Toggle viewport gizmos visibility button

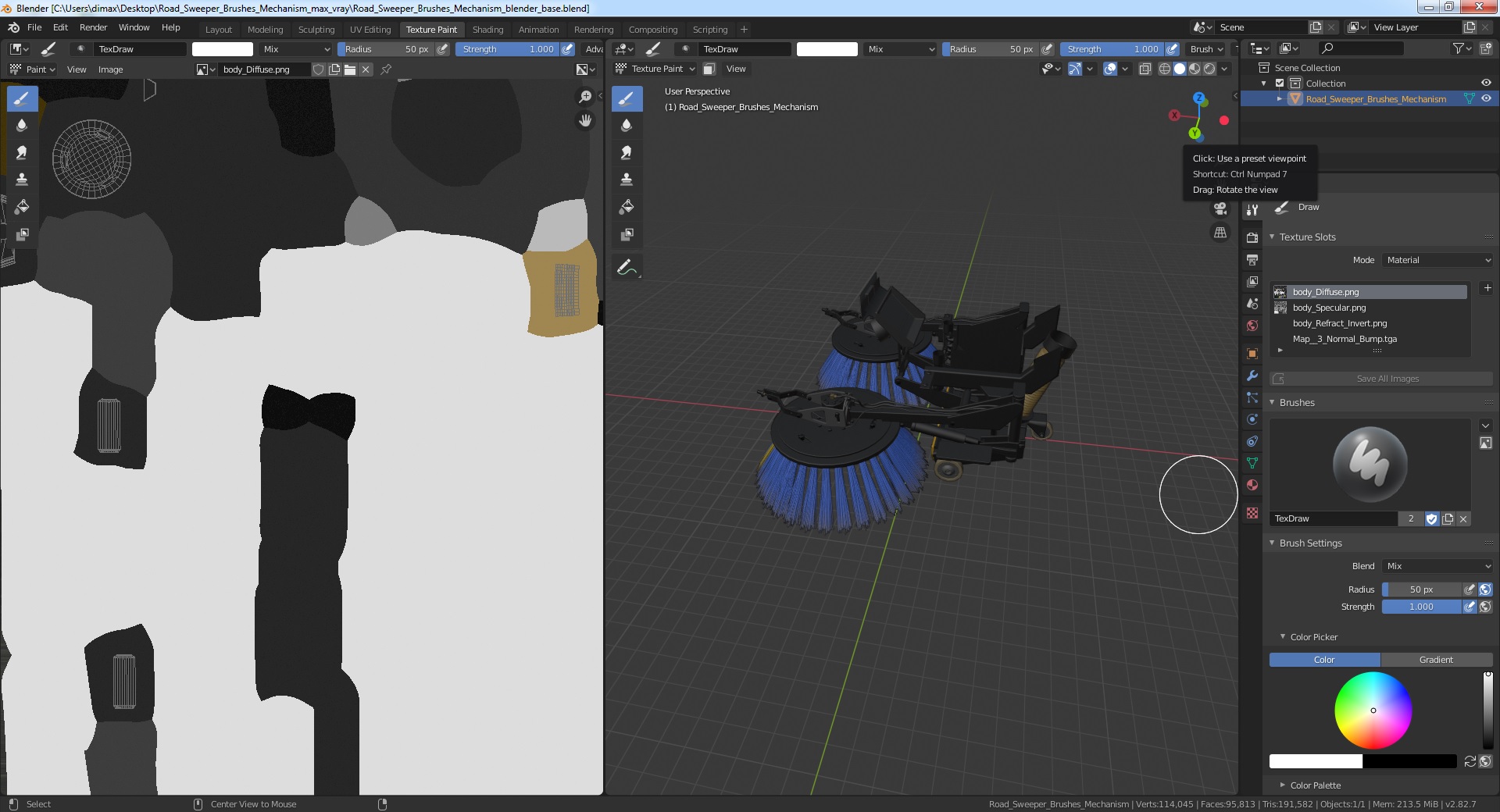pos(1075,69)
